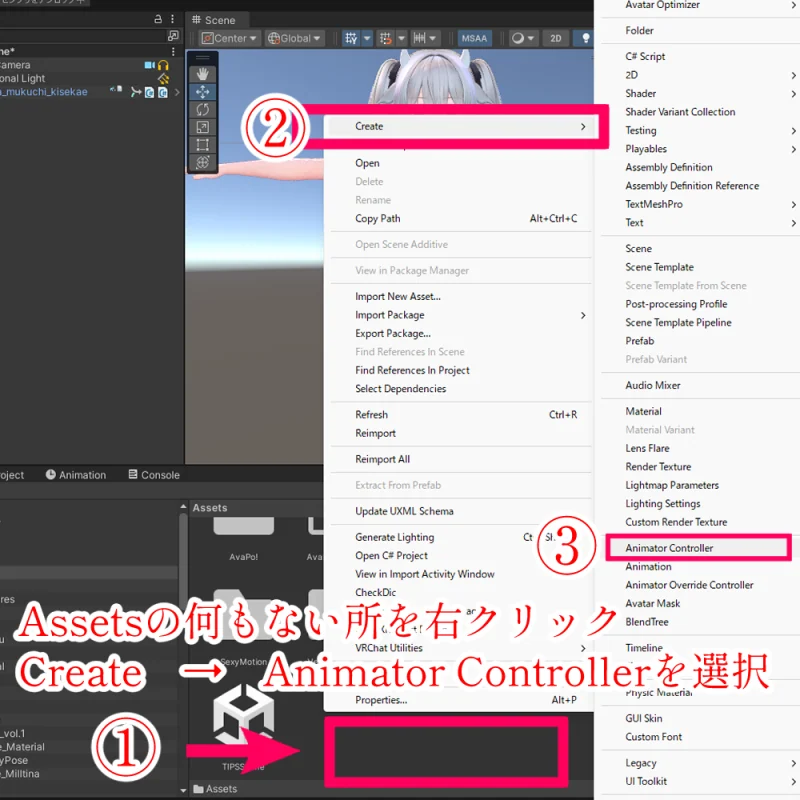The image size is (800, 800).
Task: Expand the UI Toolkit submenu
Action: pyautogui.click(x=698, y=781)
